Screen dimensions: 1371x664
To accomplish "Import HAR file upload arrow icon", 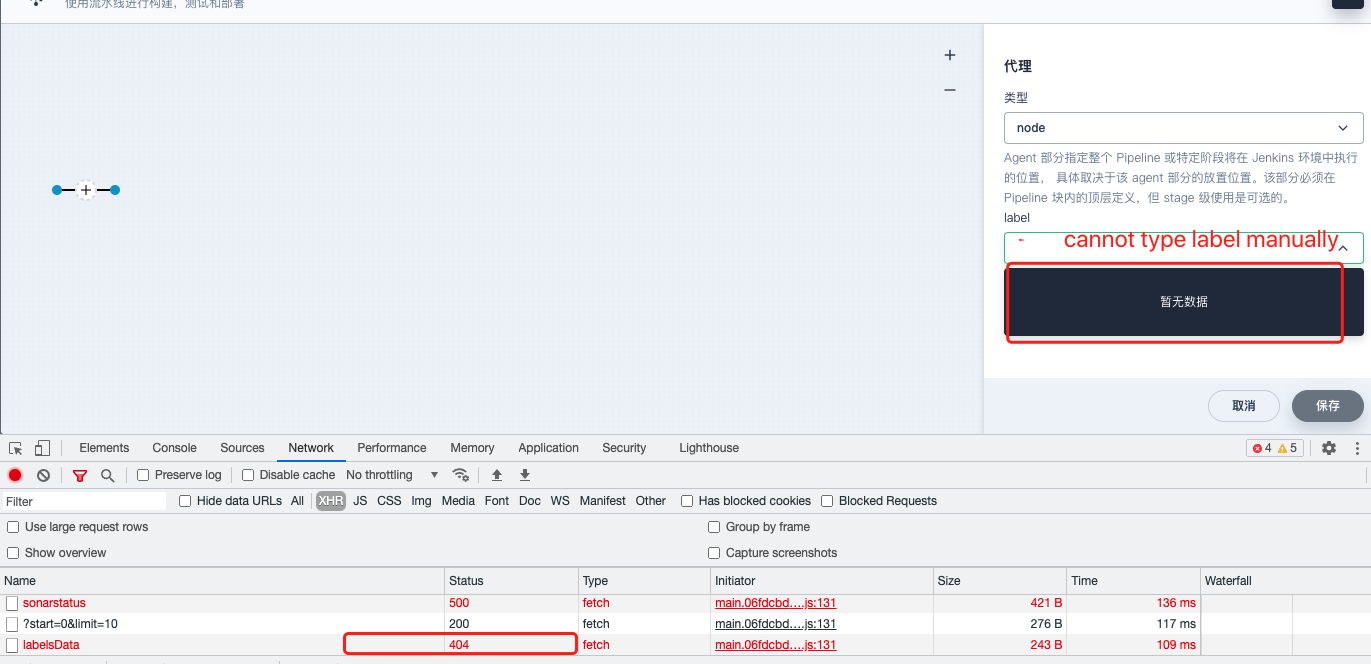I will pos(497,475).
